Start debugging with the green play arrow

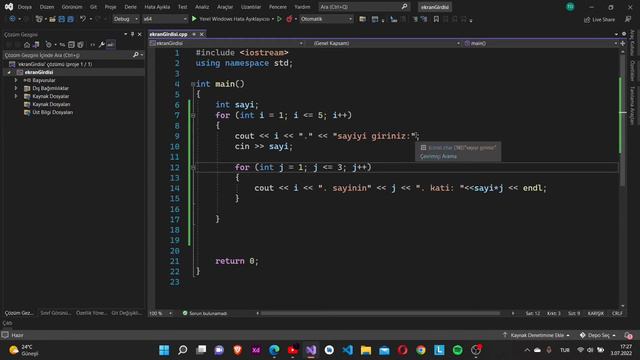pyautogui.click(x=194, y=19)
